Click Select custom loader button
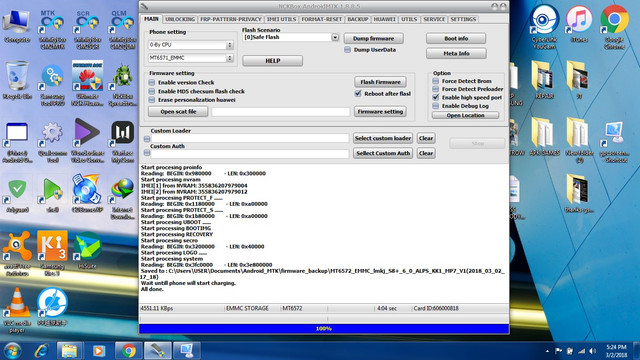 (x=383, y=138)
